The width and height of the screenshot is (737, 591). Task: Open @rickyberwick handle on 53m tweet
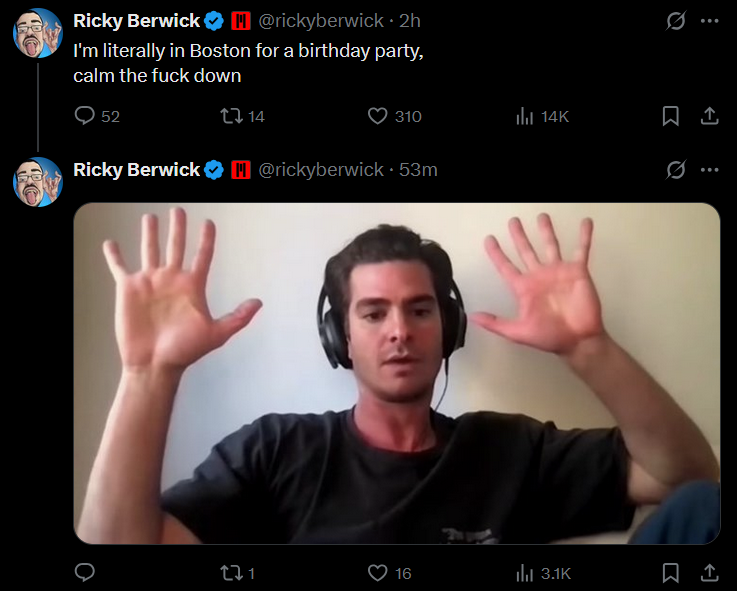coord(321,170)
